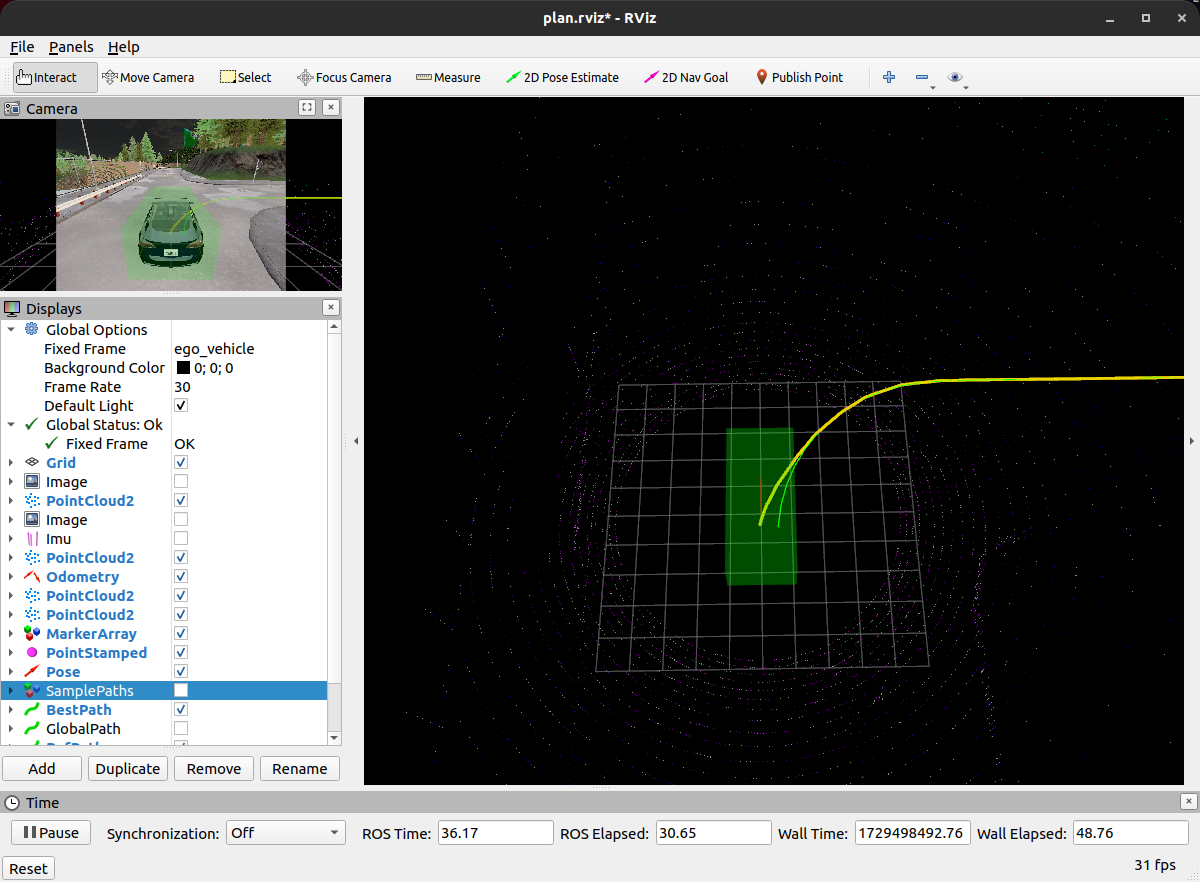Close the Displays panel
This screenshot has height=882, width=1200.
tap(331, 308)
